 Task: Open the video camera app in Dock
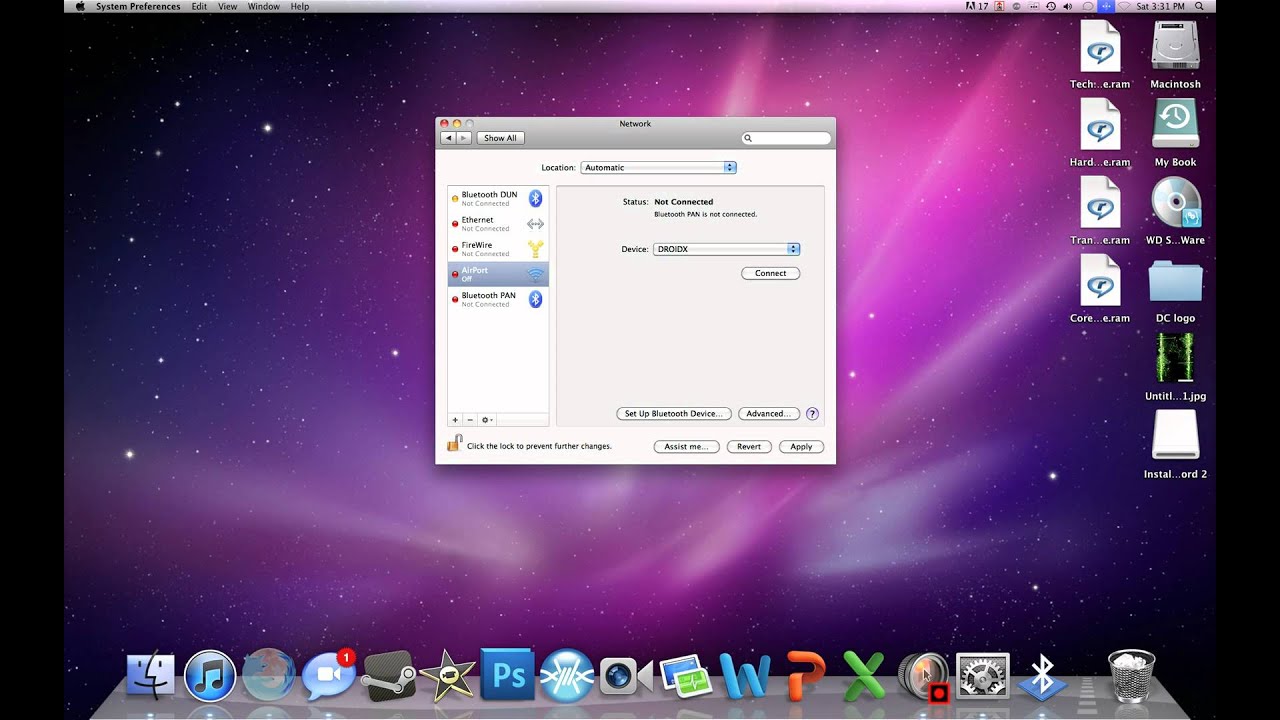click(x=626, y=677)
